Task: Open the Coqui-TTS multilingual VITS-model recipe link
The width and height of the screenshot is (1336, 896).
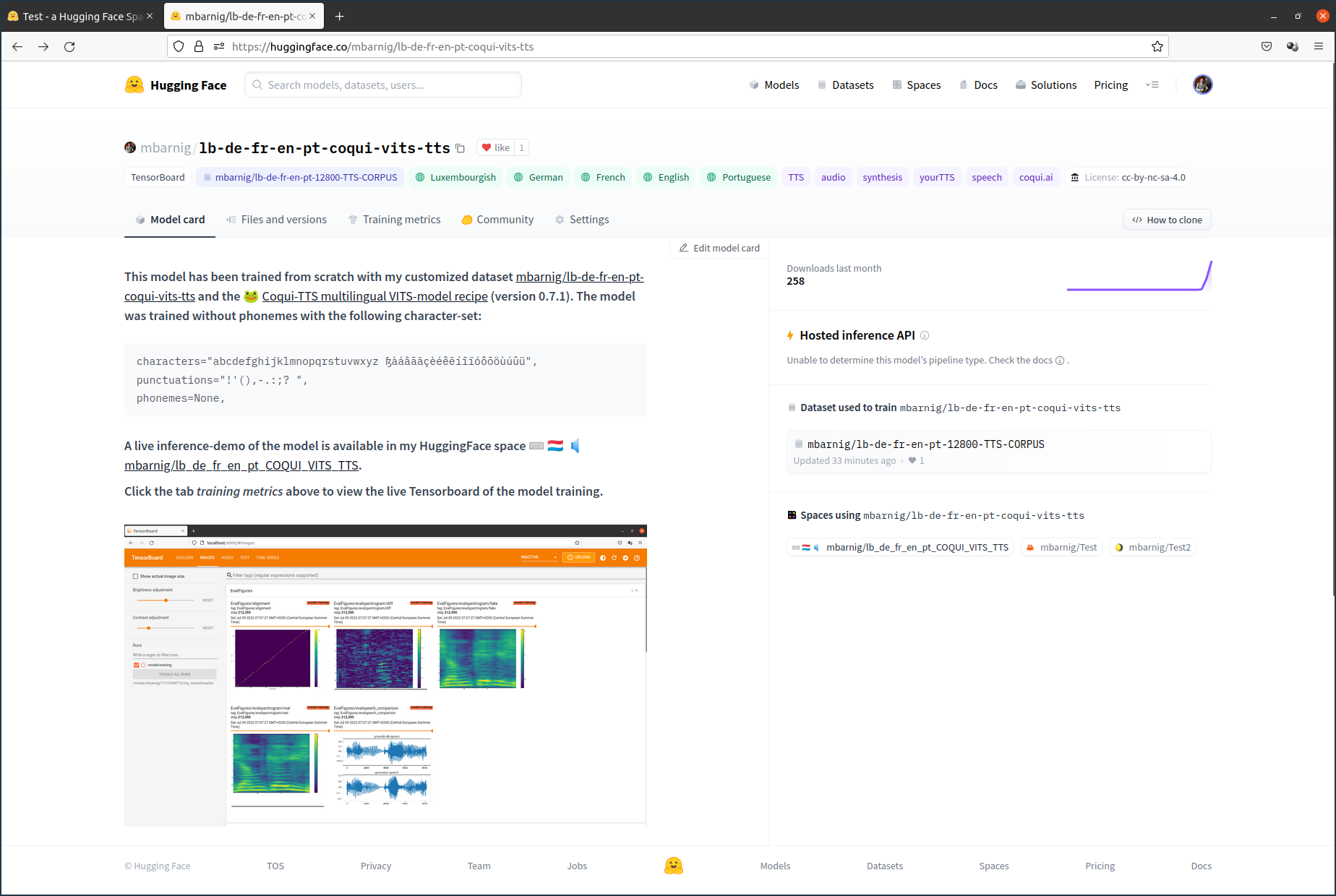Action: click(374, 296)
